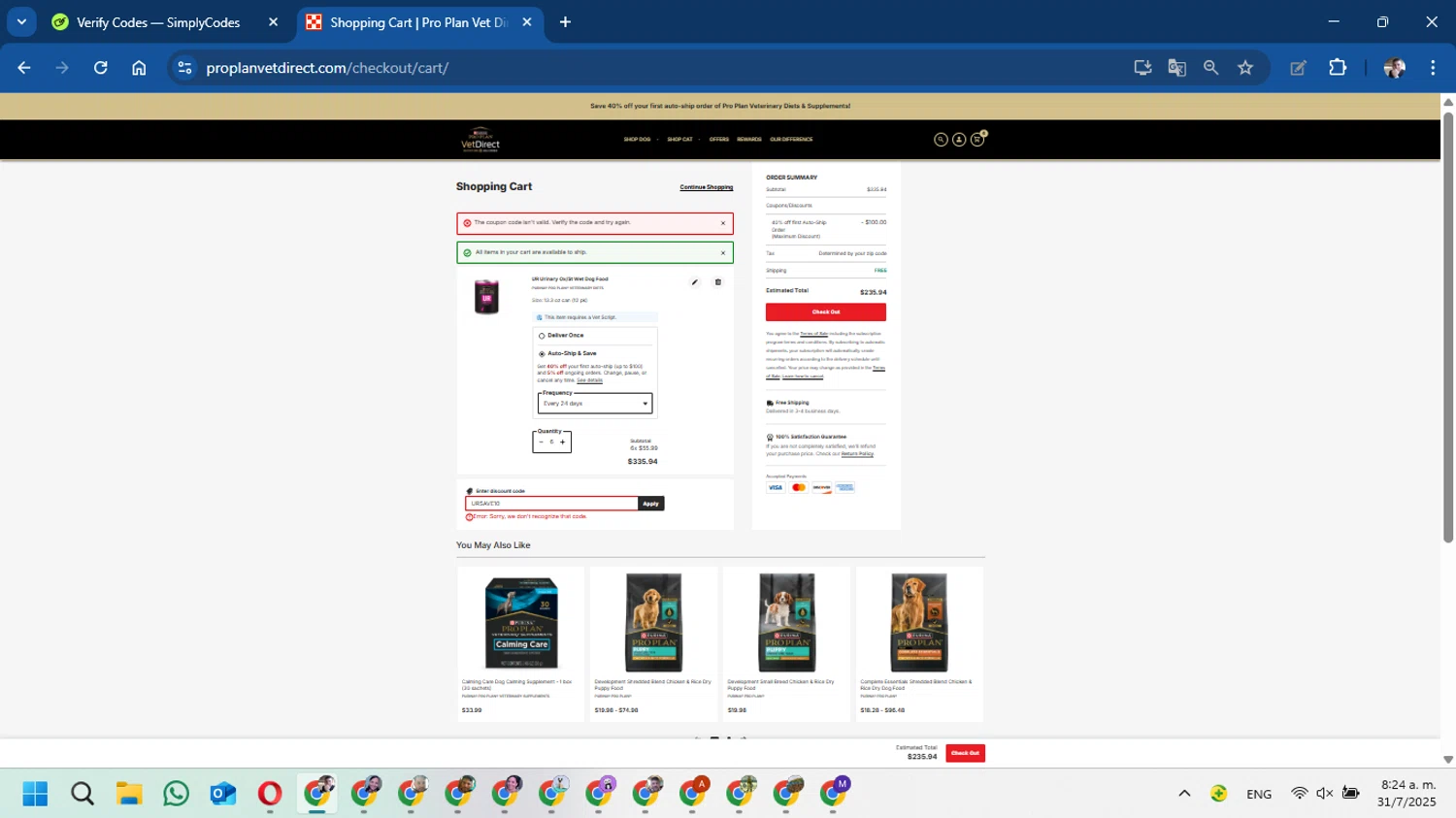The width and height of the screenshot is (1456, 818).
Task: Reload the current page
Action: pos(101,68)
